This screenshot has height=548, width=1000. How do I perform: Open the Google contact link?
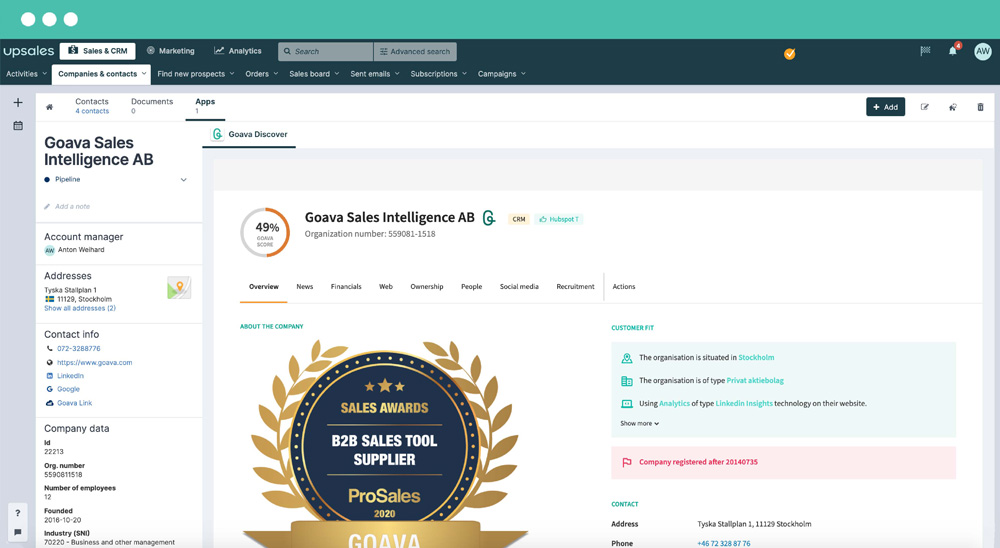(x=68, y=389)
